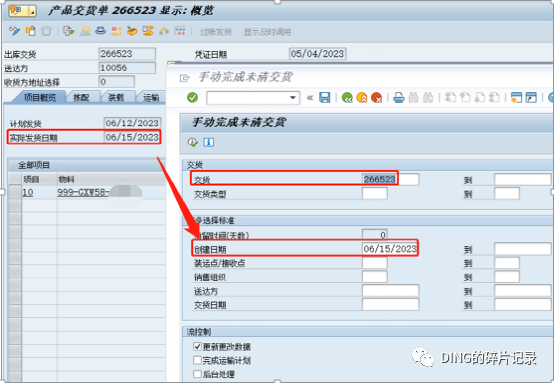Image resolution: width=554 pixels, height=383 pixels.
Task: Click item number 10 link
Action: 28,193
